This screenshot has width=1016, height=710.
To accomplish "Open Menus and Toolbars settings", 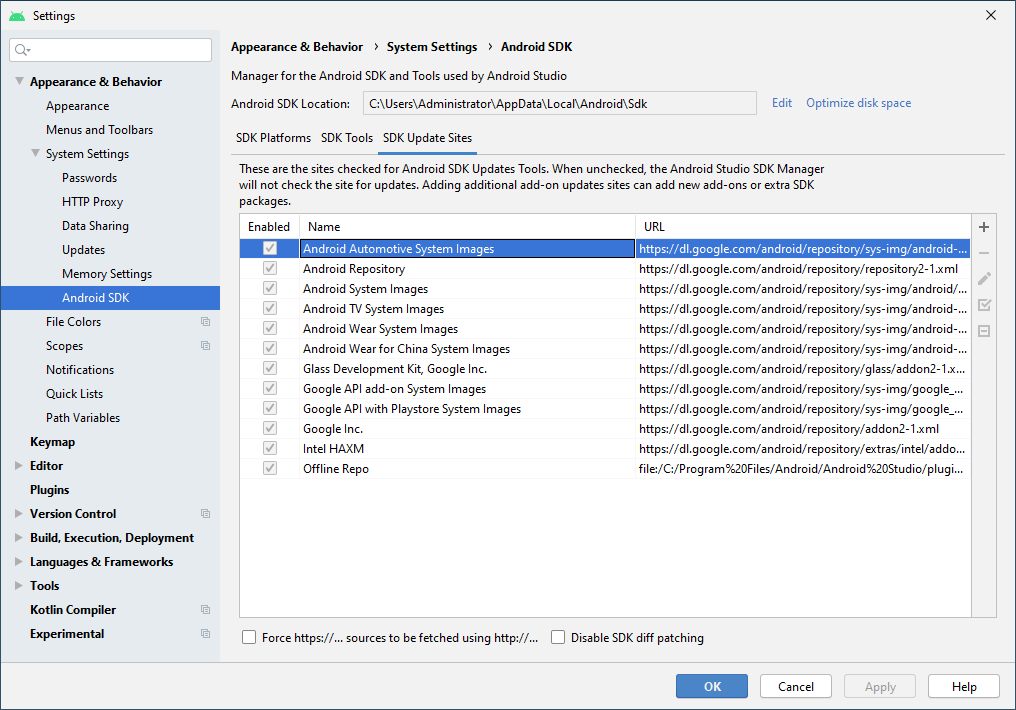I will tap(99, 130).
